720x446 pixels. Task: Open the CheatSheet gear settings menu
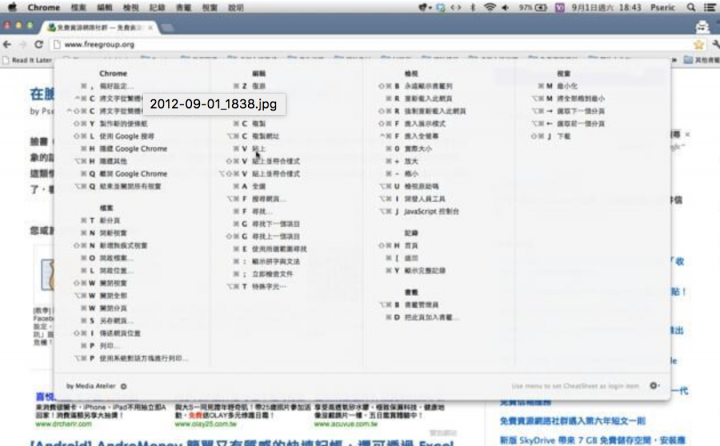(654, 385)
